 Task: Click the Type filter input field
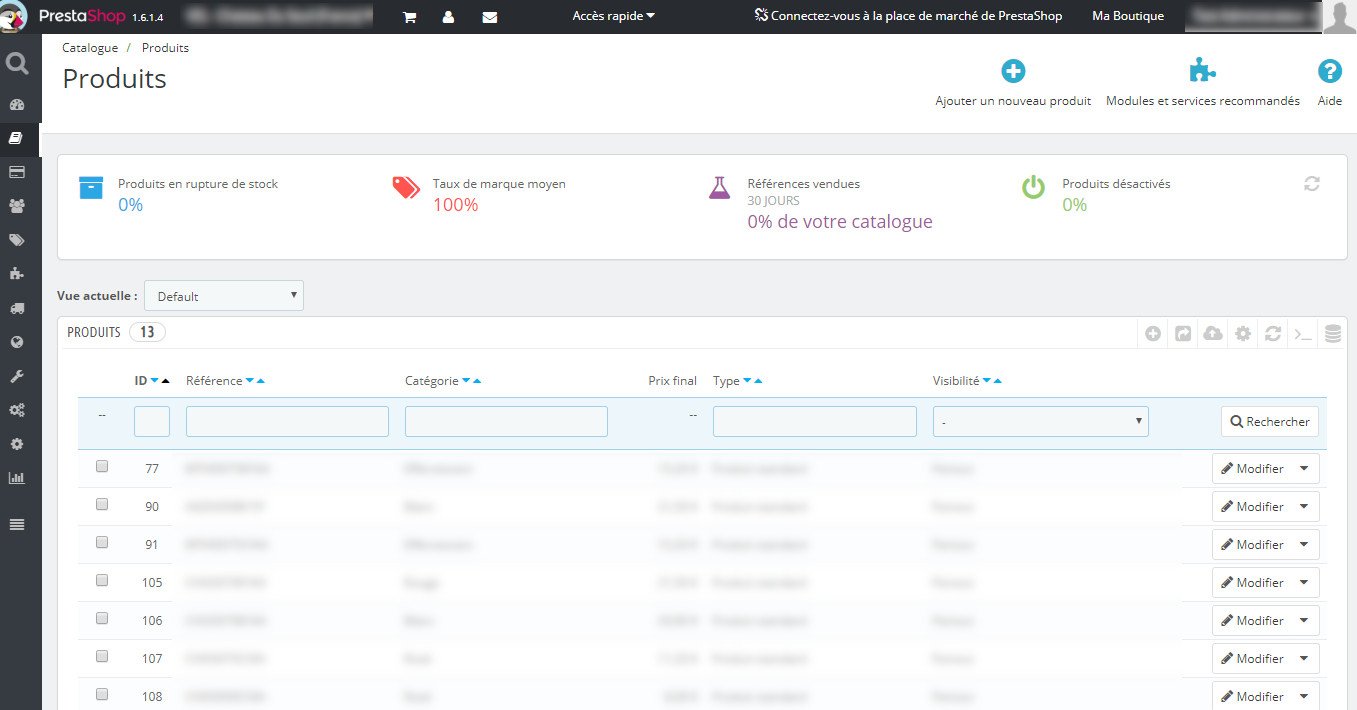point(815,421)
